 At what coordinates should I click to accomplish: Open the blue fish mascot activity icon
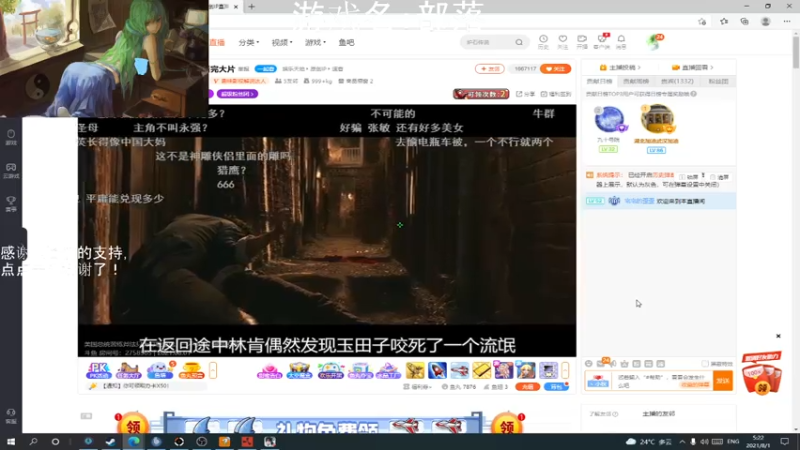[160, 370]
